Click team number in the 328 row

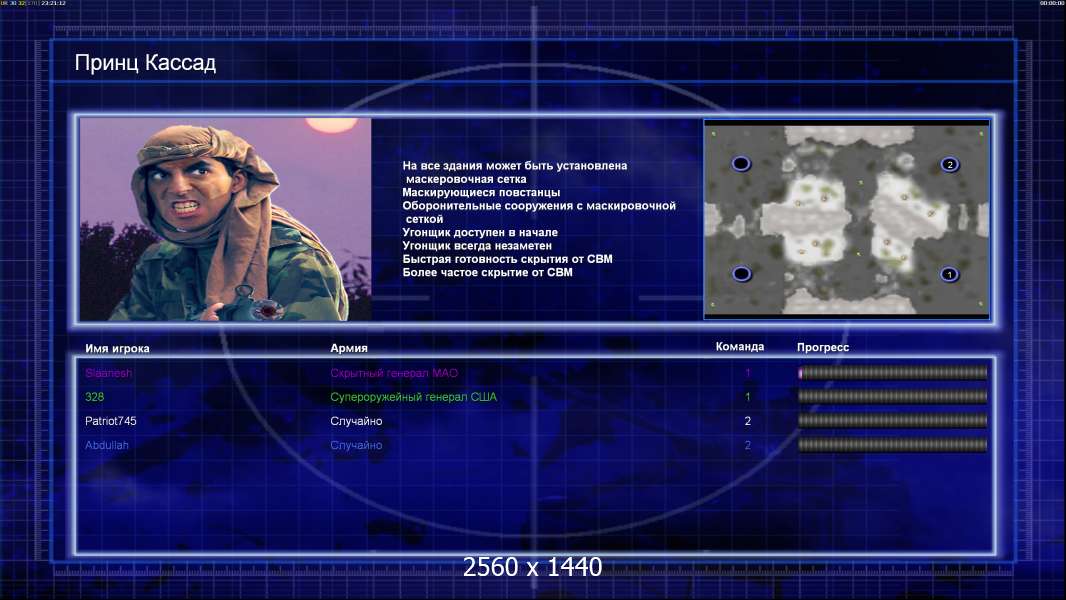coord(748,397)
